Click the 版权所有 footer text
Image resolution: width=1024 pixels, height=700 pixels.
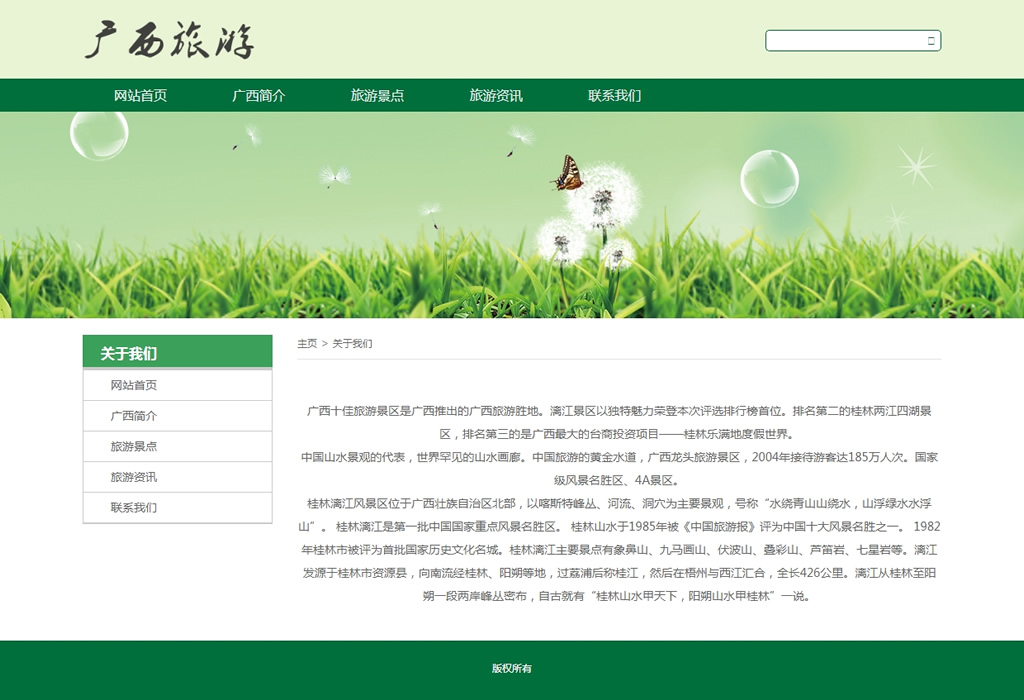(x=512, y=669)
